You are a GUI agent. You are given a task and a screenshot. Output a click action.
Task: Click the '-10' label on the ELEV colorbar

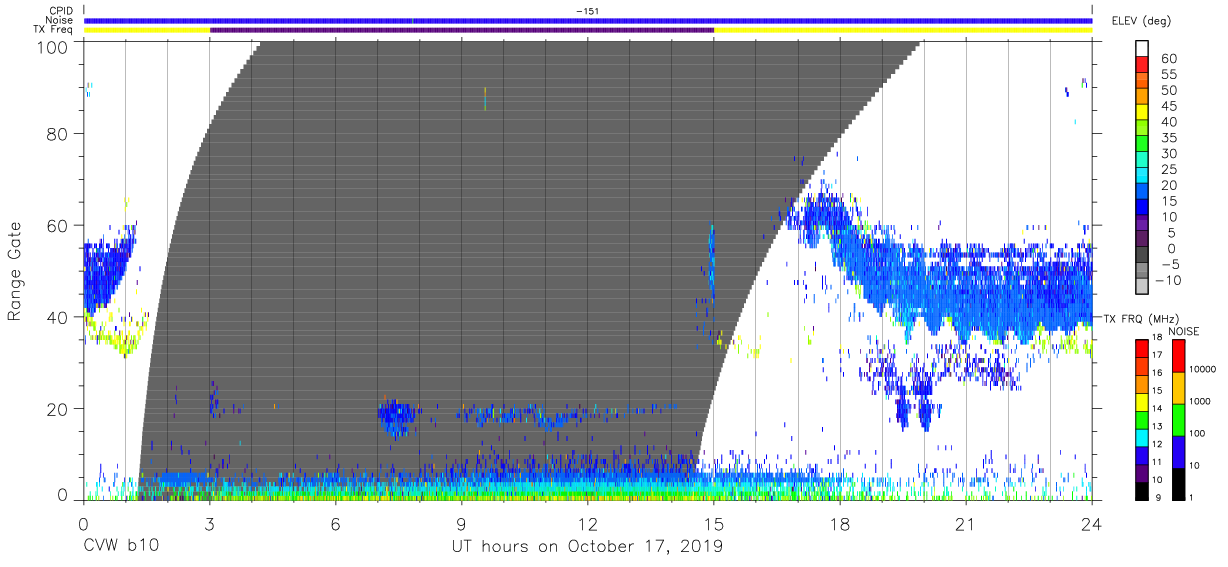tap(1168, 280)
